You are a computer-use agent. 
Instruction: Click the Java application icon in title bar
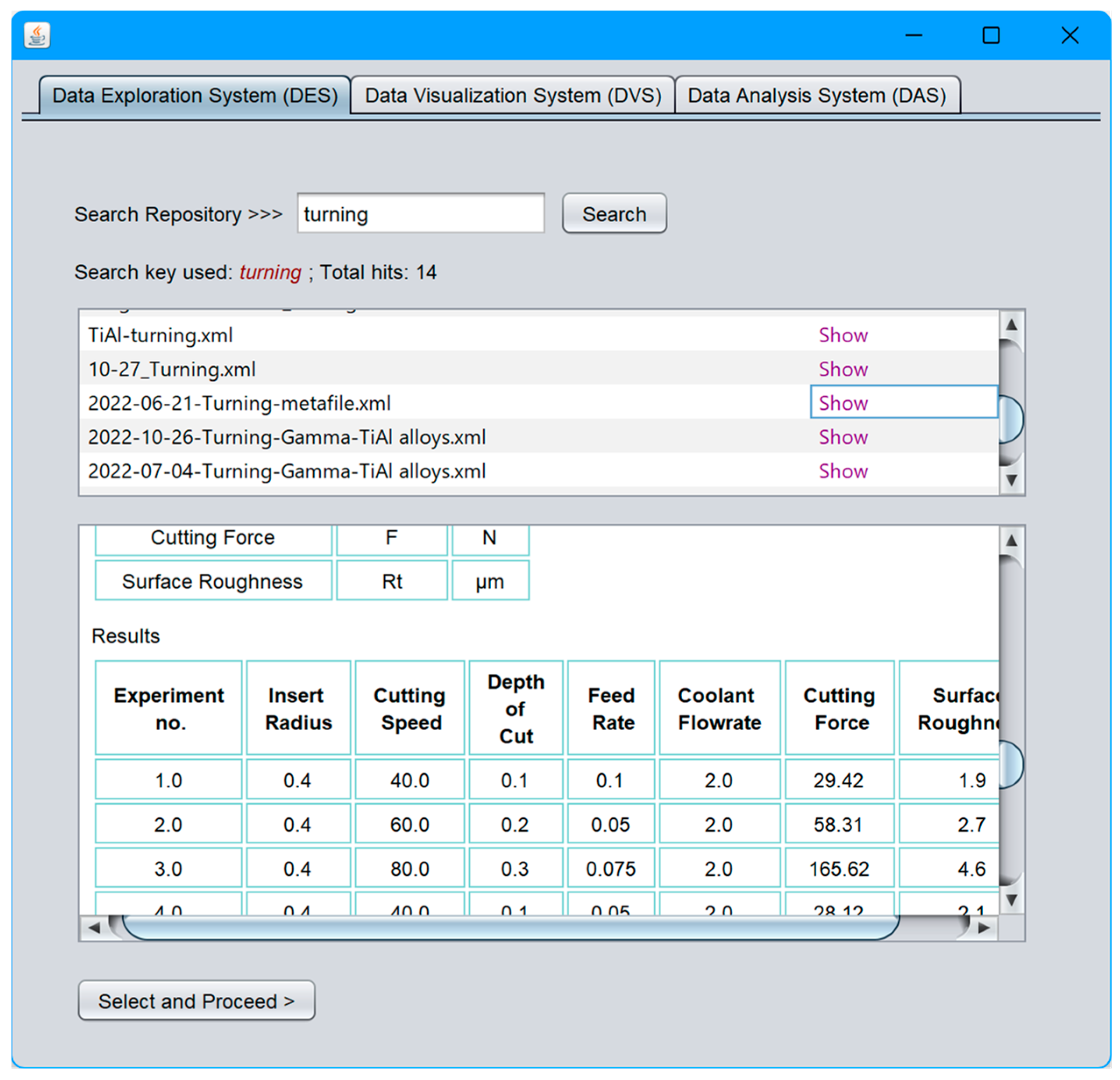[37, 36]
